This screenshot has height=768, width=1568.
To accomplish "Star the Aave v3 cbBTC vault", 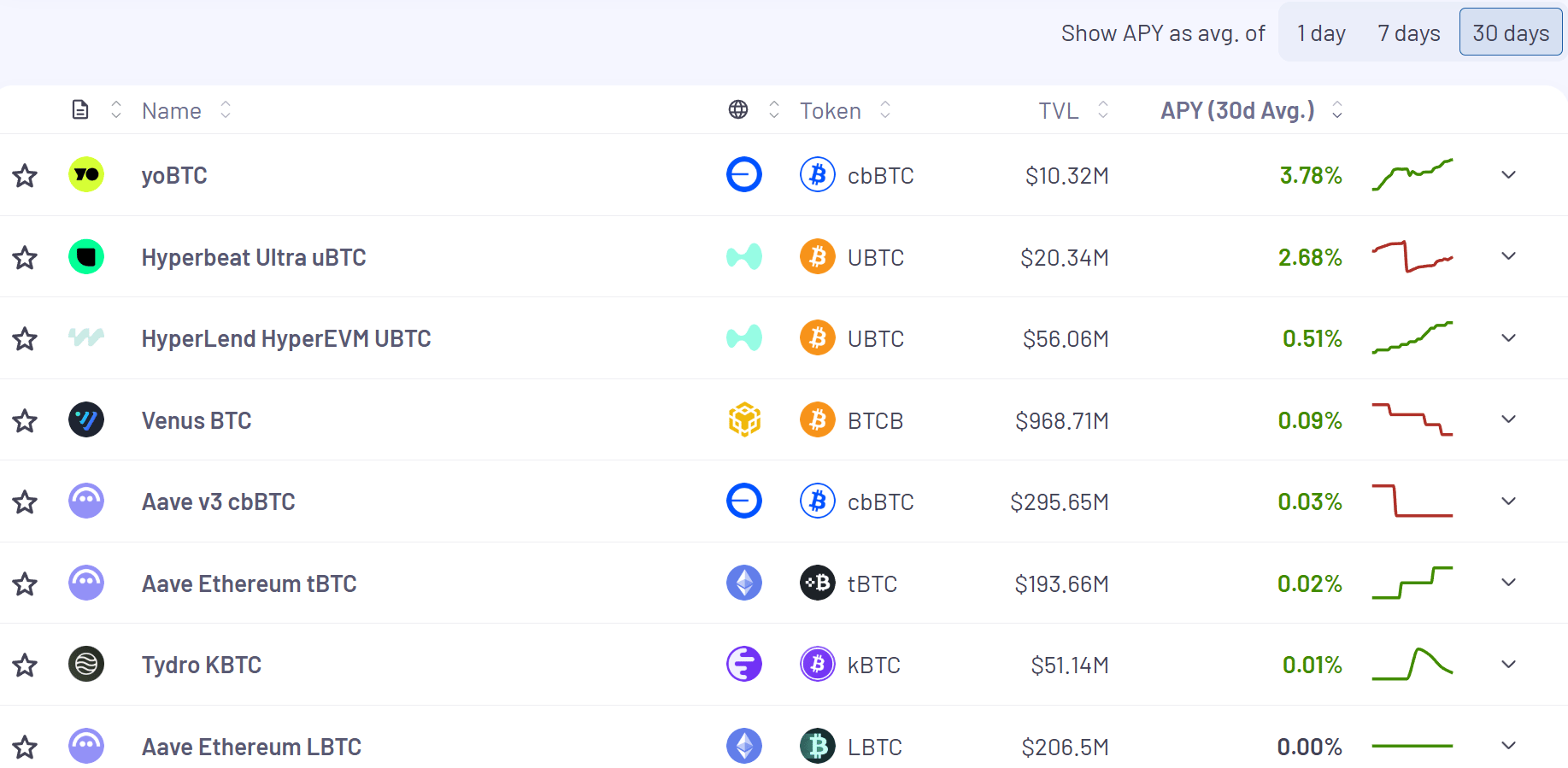I will [x=25, y=502].
